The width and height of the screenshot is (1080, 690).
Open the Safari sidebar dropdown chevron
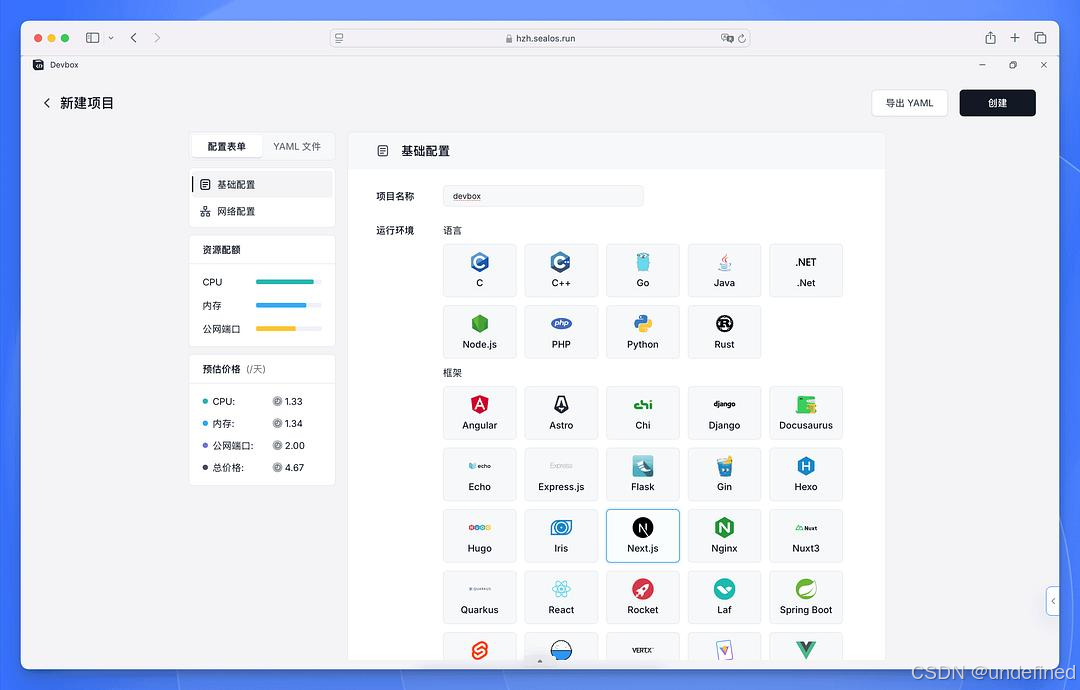(111, 38)
